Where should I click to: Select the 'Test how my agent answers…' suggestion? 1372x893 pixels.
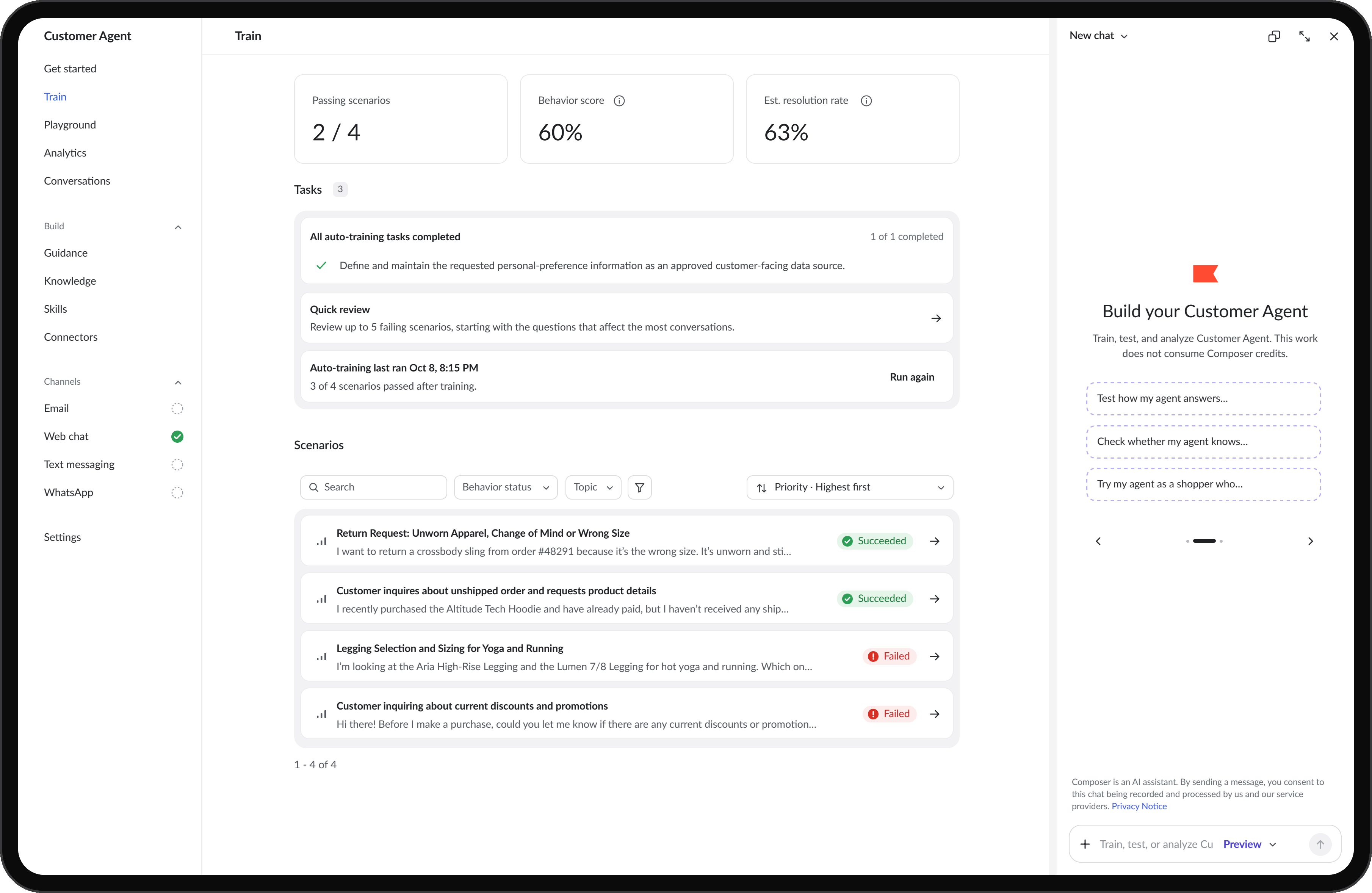[1203, 398]
